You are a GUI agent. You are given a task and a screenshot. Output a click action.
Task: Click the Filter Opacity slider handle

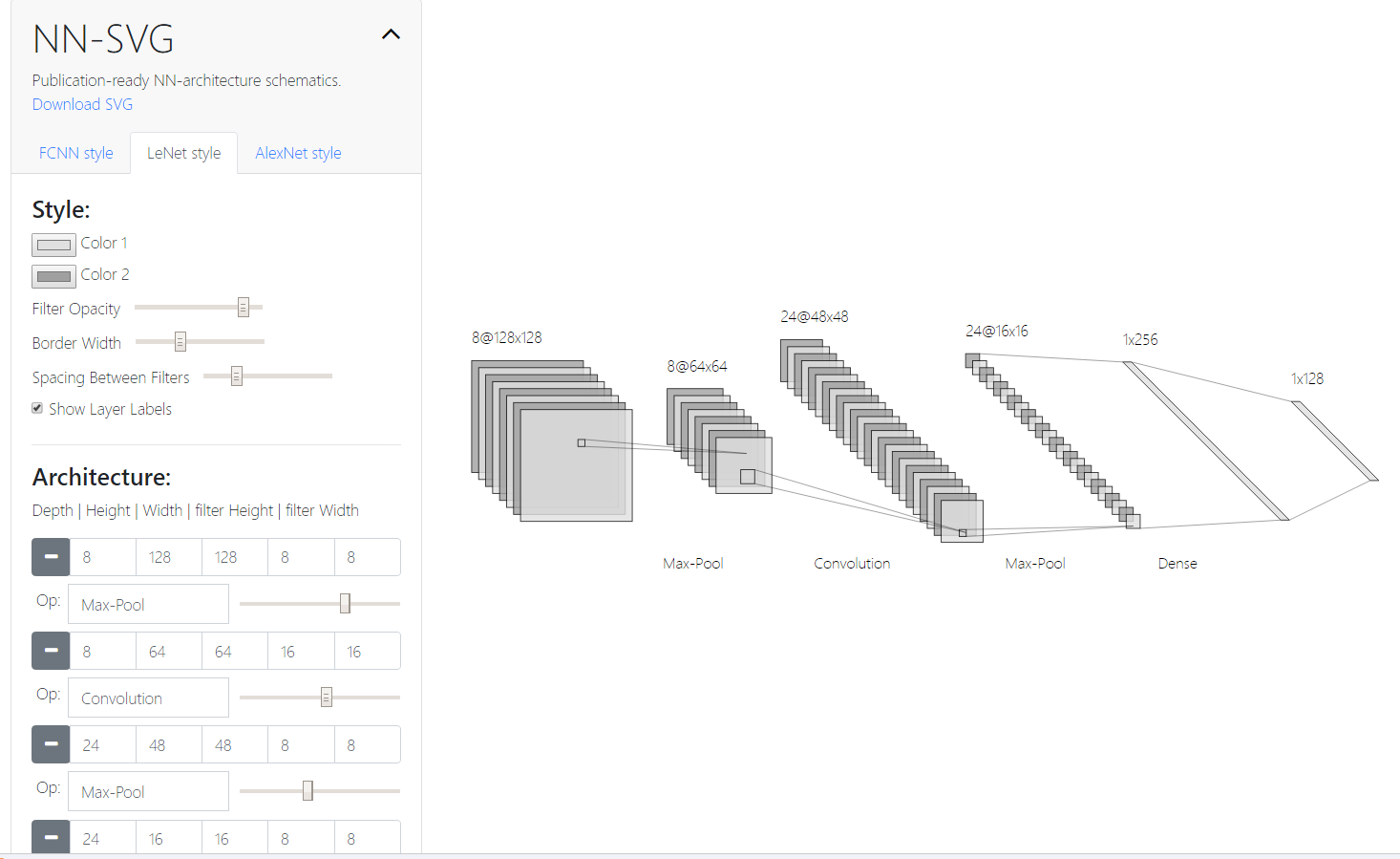click(x=244, y=308)
